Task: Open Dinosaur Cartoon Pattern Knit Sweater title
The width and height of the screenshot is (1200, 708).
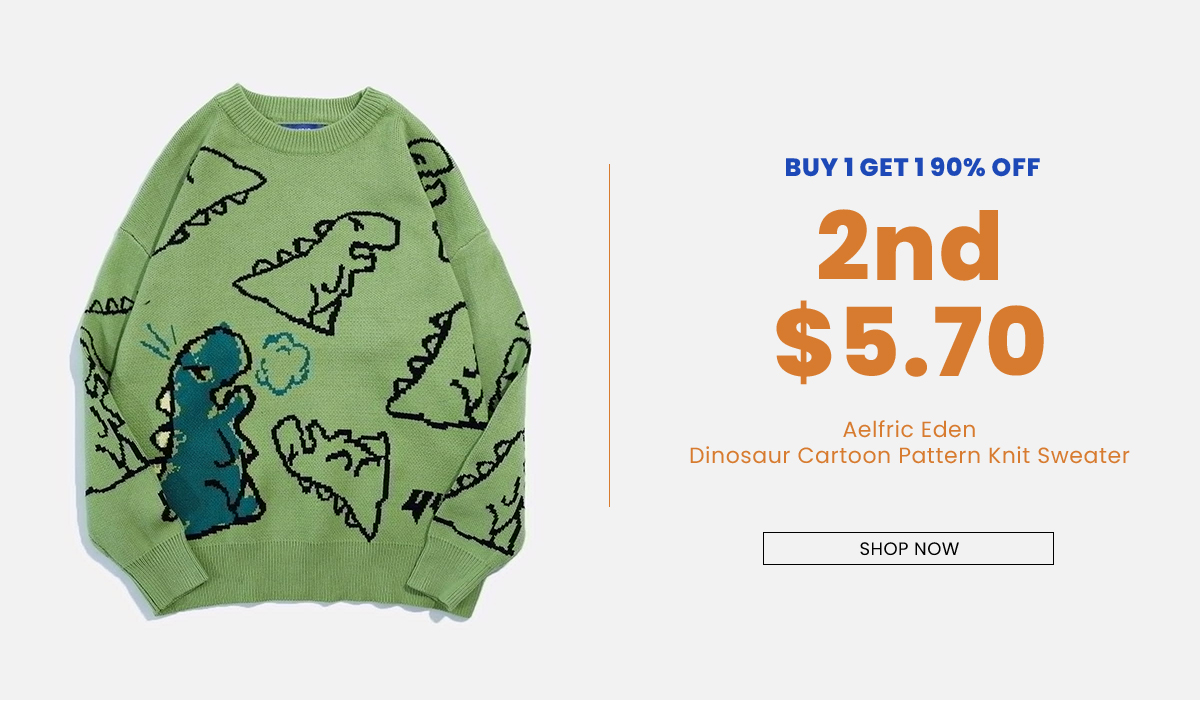Action: [909, 456]
